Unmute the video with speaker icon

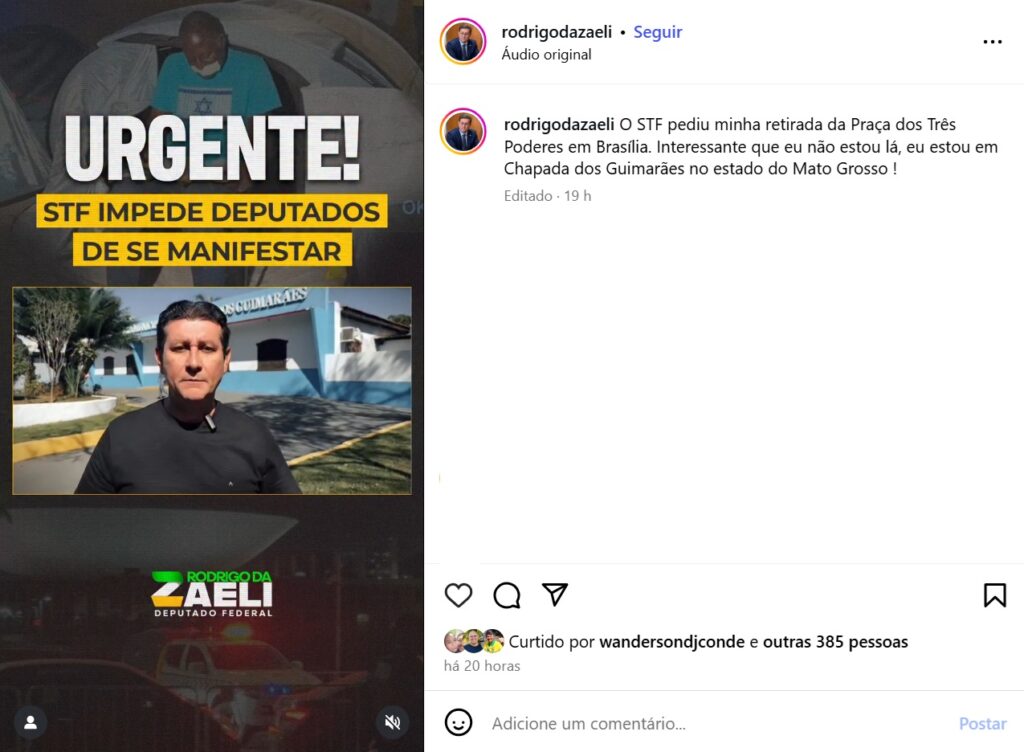pyautogui.click(x=392, y=722)
